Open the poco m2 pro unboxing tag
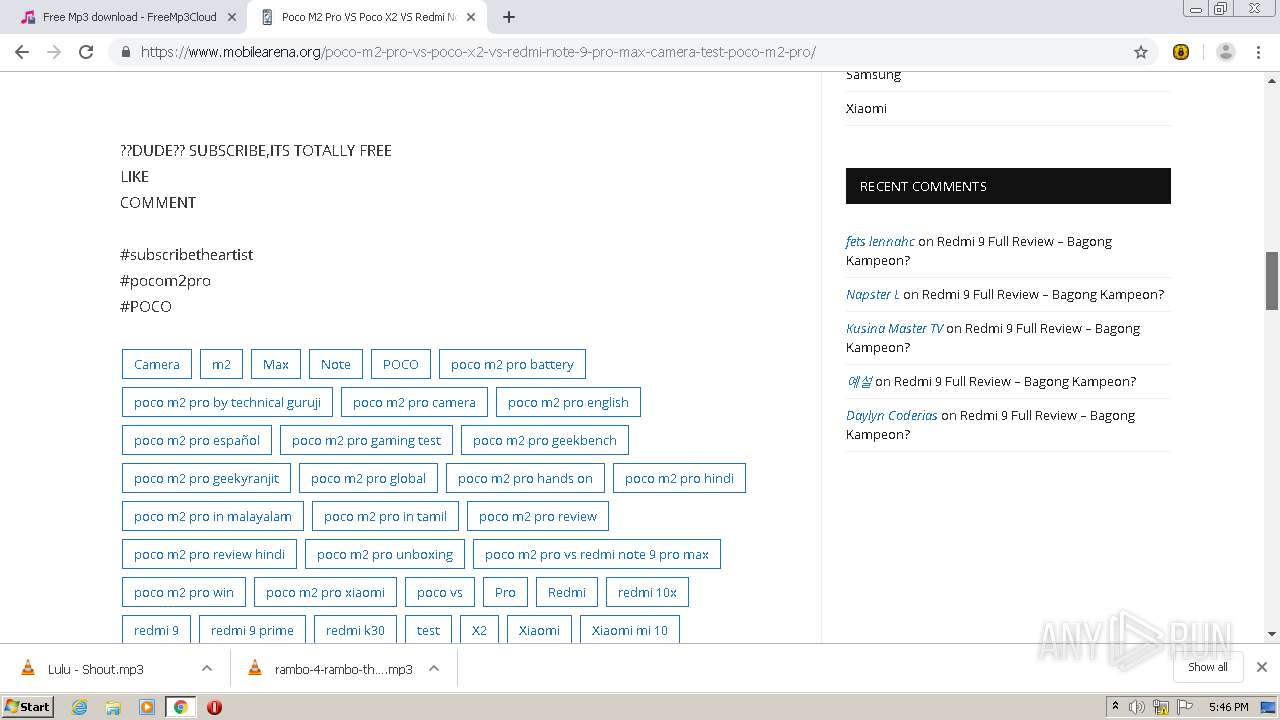Image resolution: width=1280 pixels, height=720 pixels. pos(385,554)
